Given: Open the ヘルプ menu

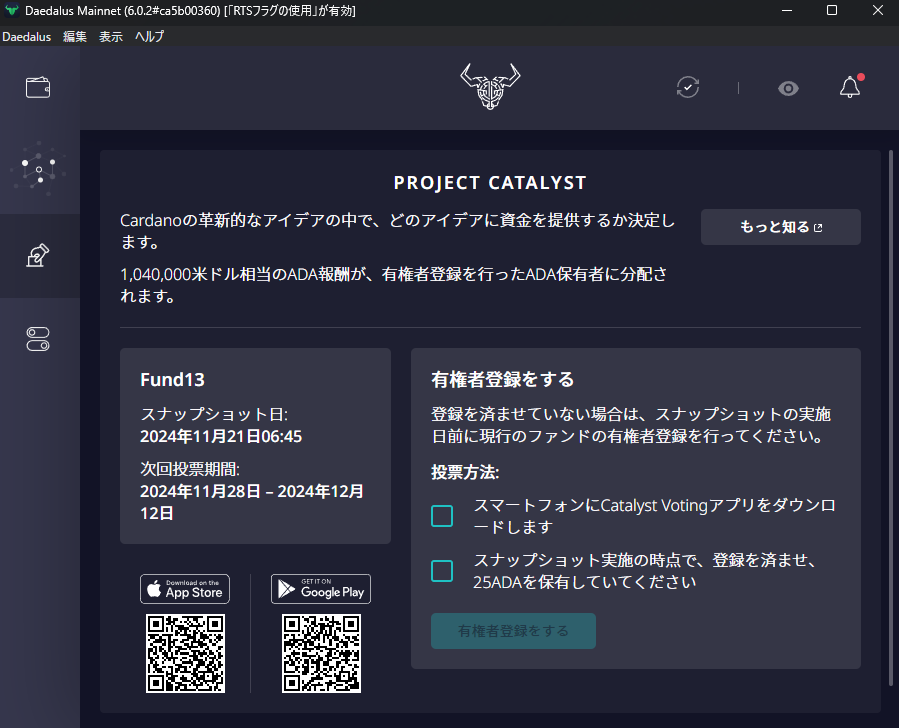Looking at the screenshot, I should click(149, 36).
